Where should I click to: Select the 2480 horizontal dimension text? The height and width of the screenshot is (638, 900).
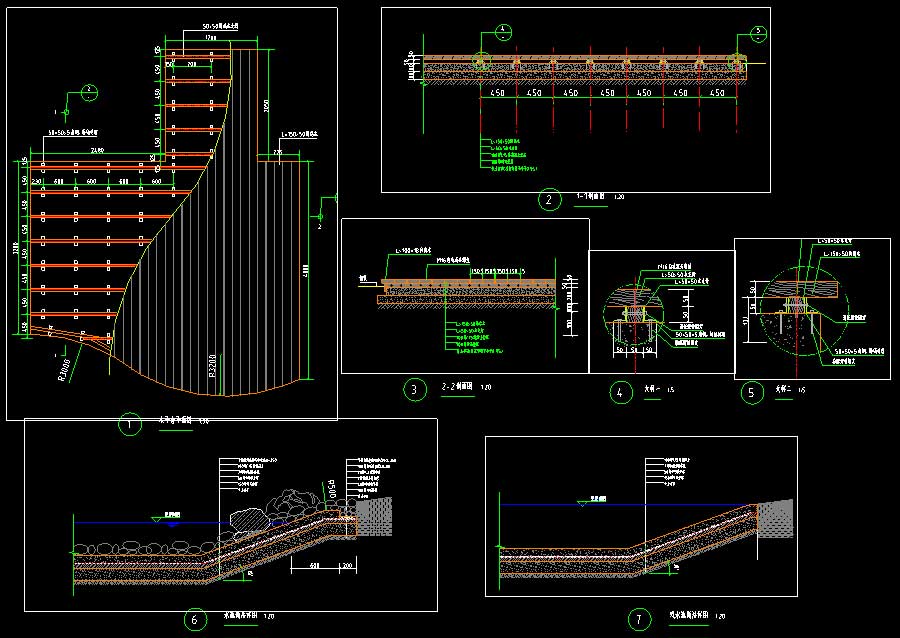(97, 151)
